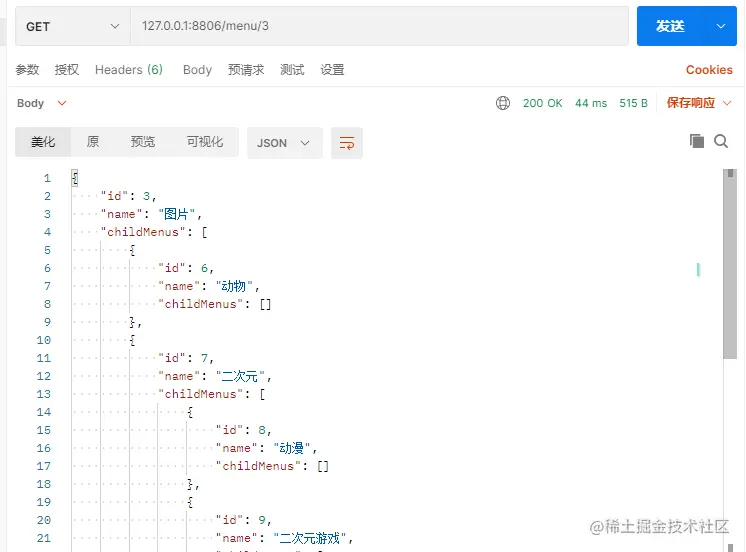Viewport: 746px width, 552px height.
Task: Click 保存响应 save response button
Action: 691,103
